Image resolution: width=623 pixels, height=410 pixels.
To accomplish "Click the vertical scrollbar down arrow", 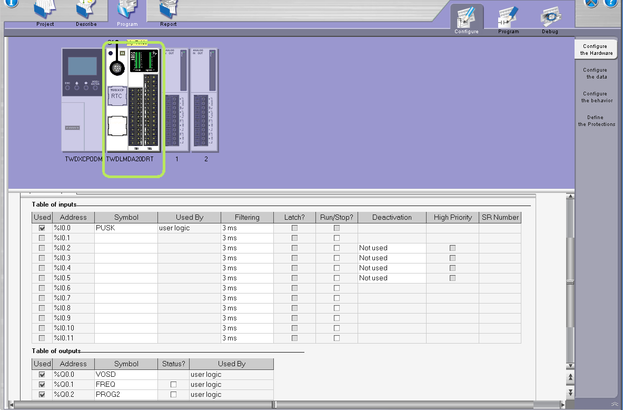I will [x=570, y=365].
